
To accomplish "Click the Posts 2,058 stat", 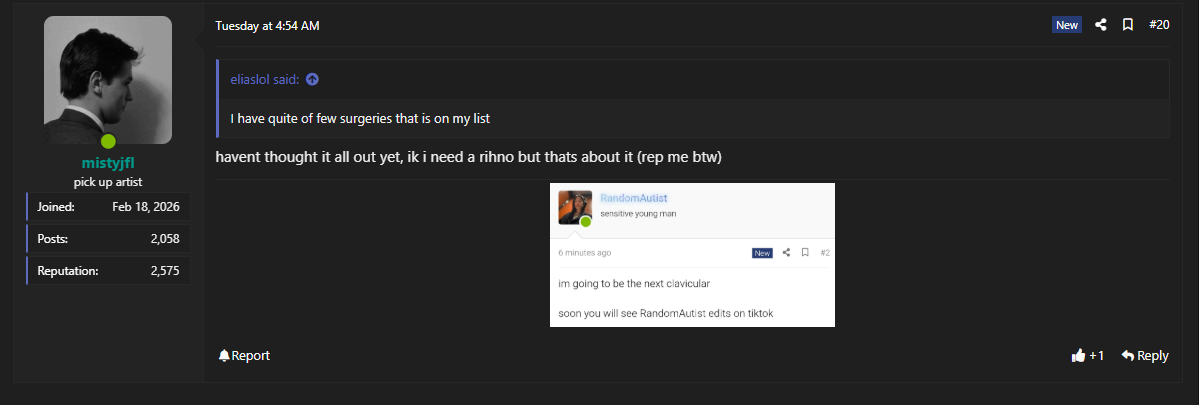I will click(x=108, y=238).
